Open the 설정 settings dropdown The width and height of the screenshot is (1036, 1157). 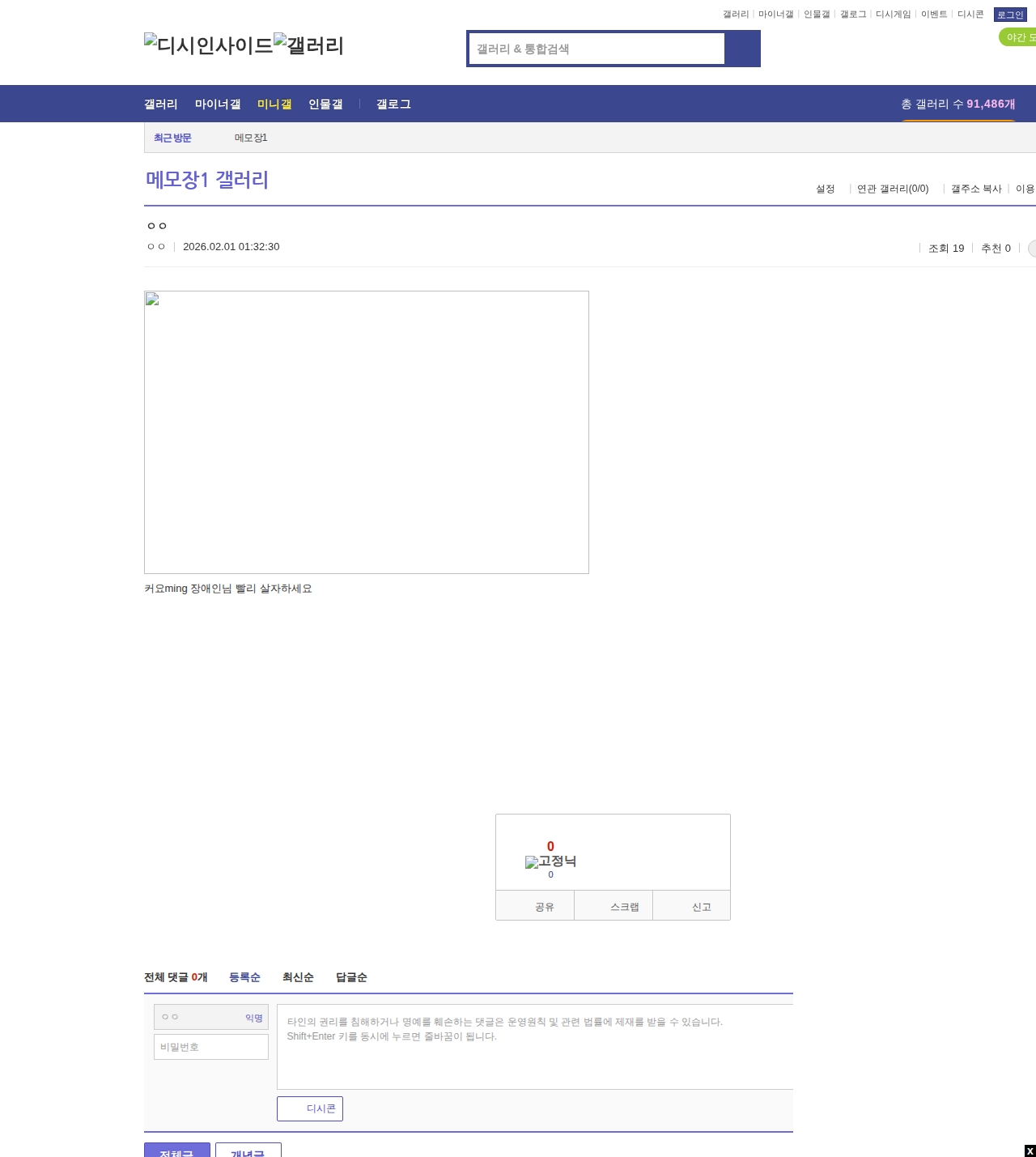tap(826, 189)
